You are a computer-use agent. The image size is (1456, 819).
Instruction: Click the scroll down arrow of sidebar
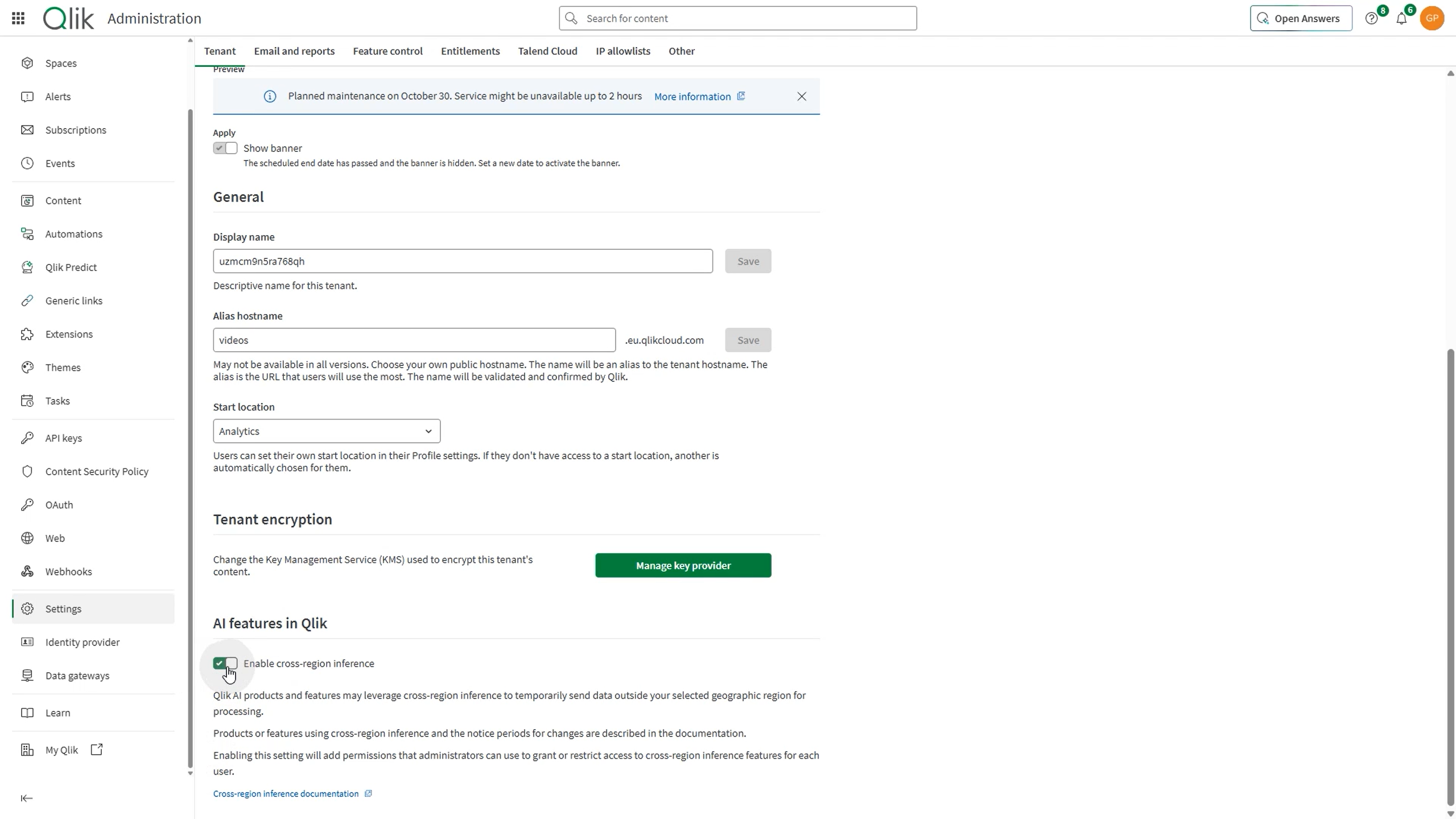point(190,773)
